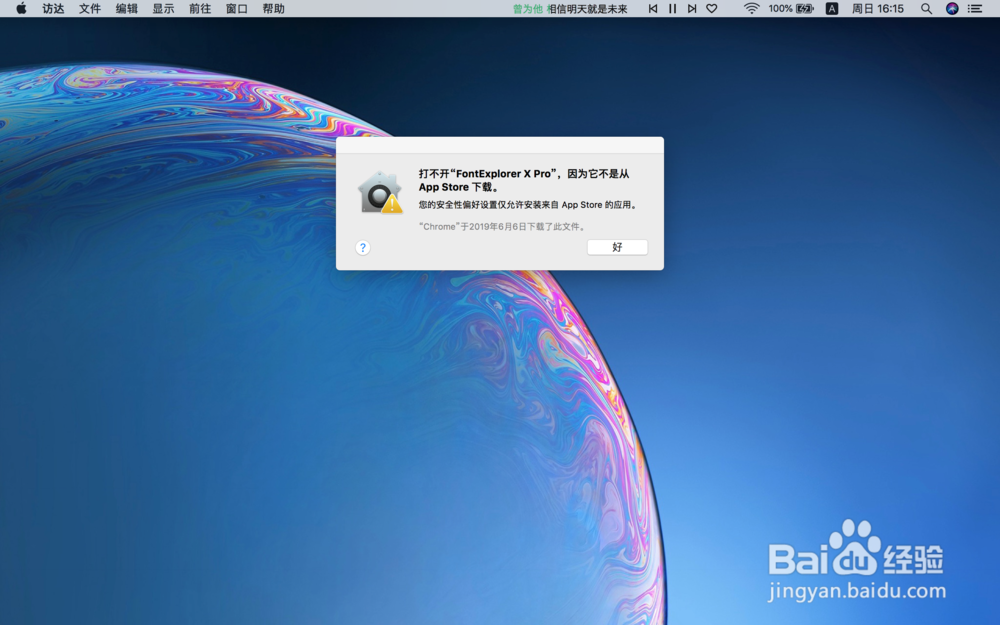Image resolution: width=1000 pixels, height=625 pixels.
Task: Click the heart favorite icon in menu bar
Action: [712, 8]
